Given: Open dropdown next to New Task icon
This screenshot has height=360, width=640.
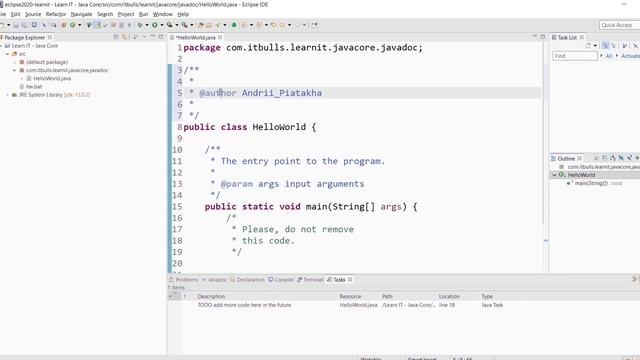Looking at the screenshot, I should coord(595,45).
